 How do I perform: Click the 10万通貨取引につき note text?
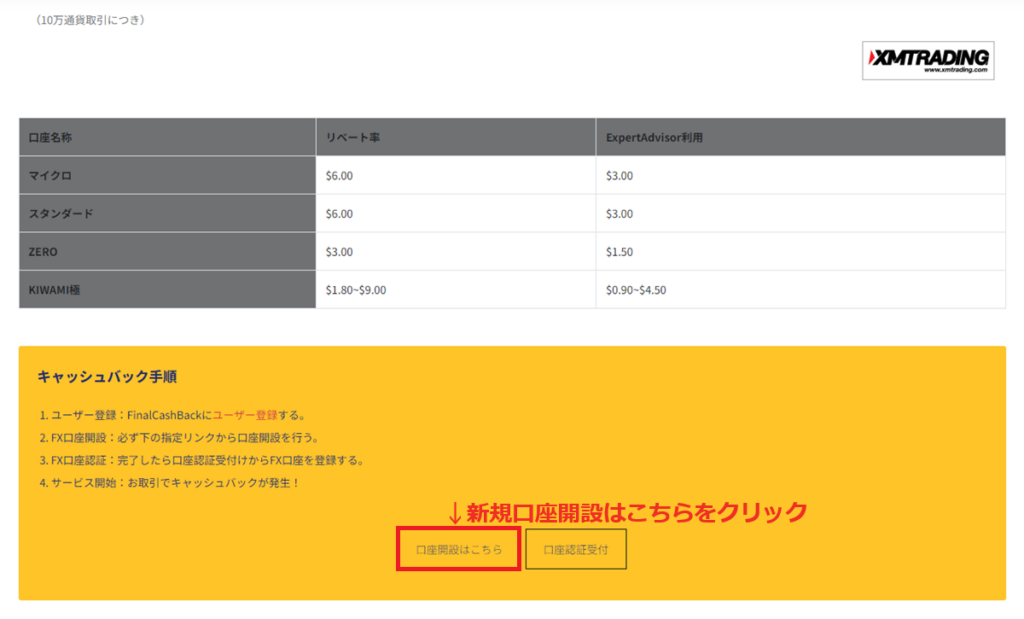pos(89,17)
